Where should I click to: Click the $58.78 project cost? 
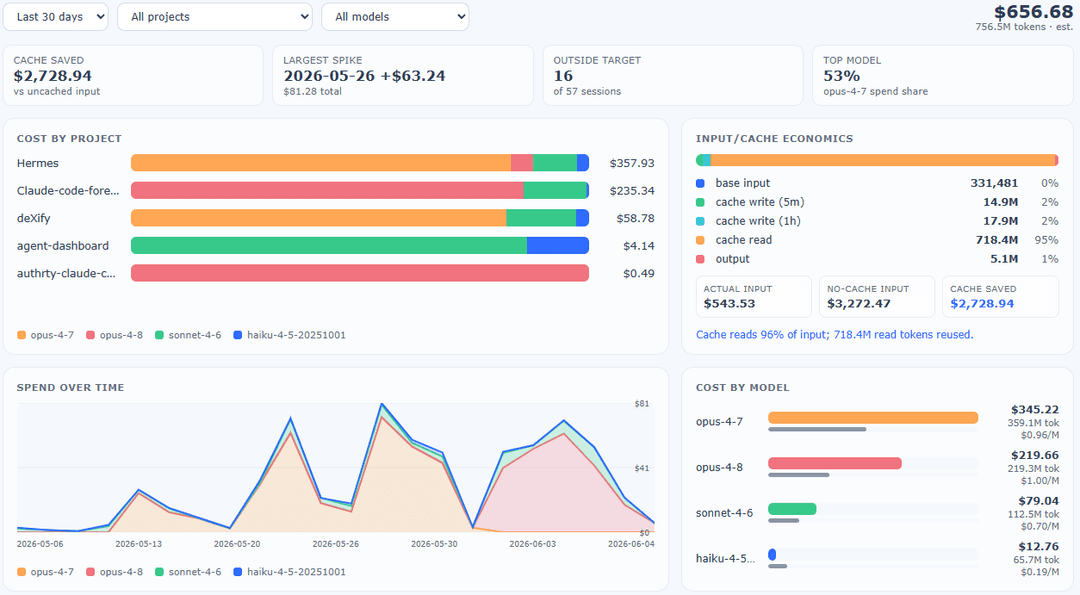(x=635, y=218)
